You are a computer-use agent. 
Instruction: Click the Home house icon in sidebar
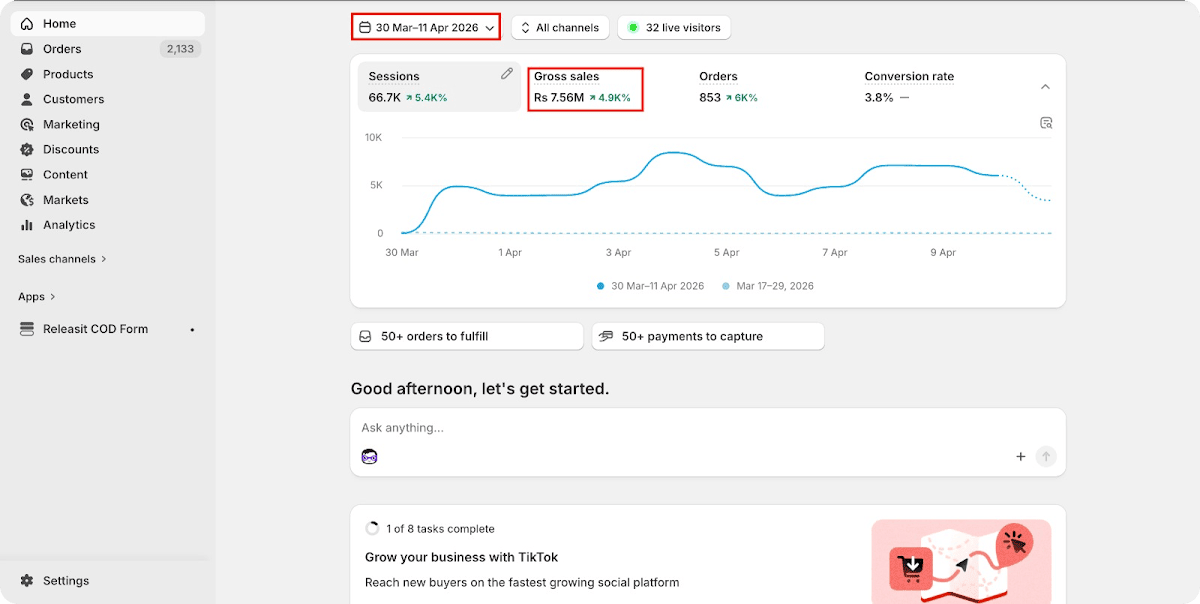[27, 24]
